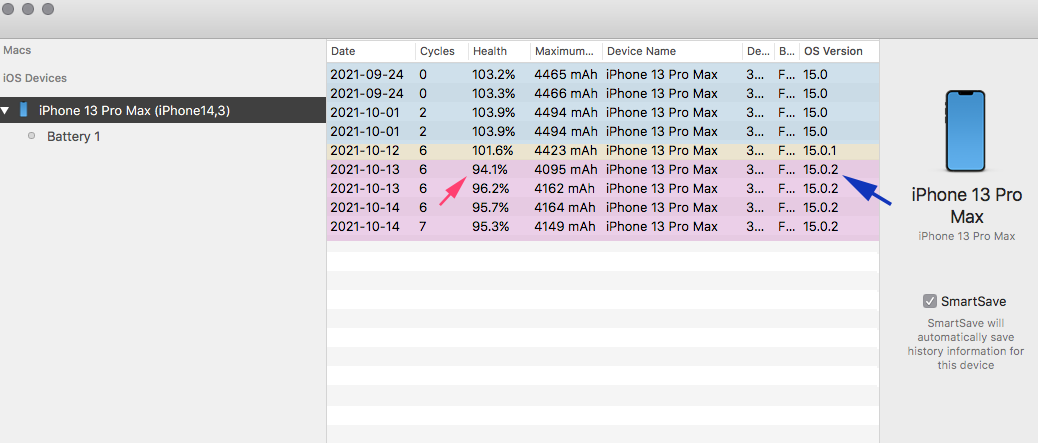The image size is (1038, 443).
Task: Click the 95.7% health cell
Action: coord(491,207)
